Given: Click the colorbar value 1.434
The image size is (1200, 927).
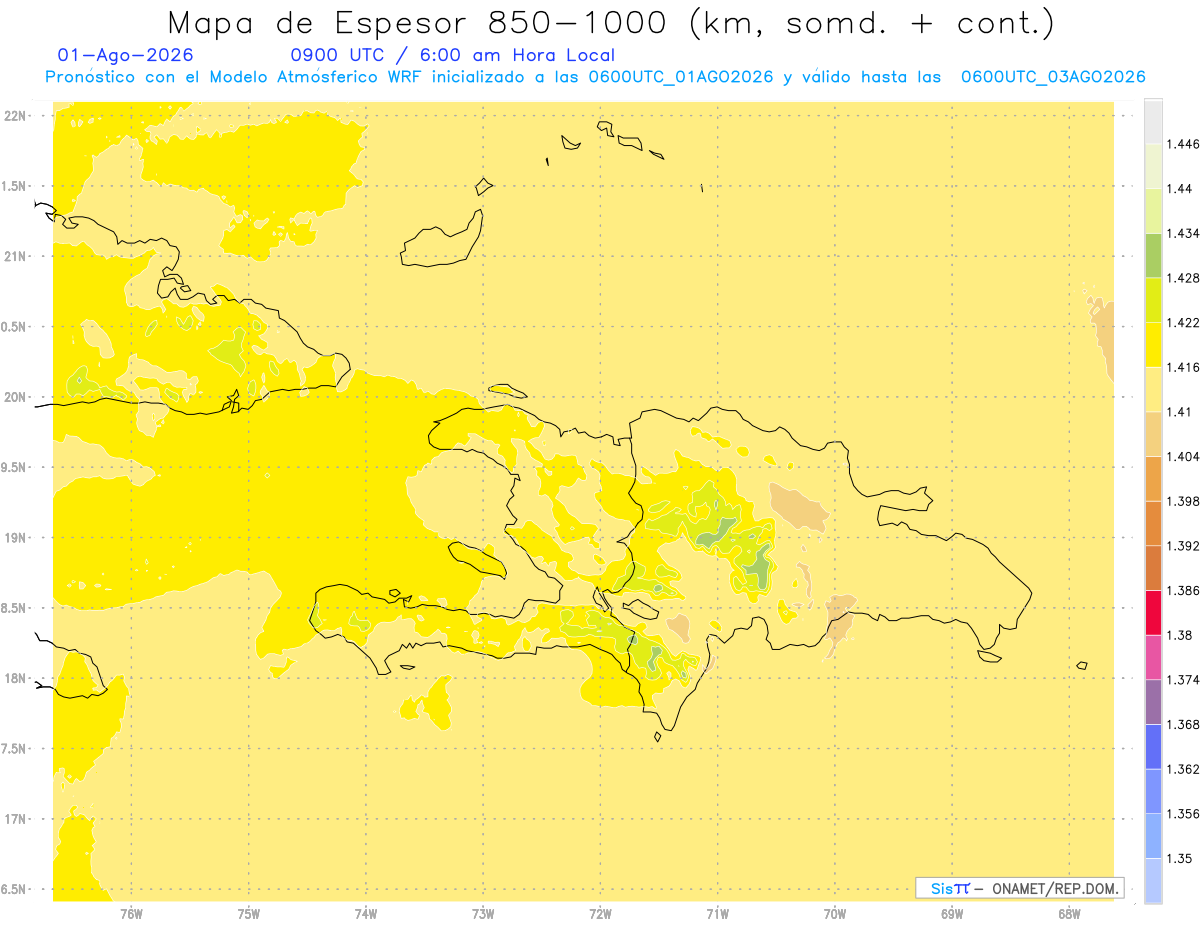Looking at the screenshot, I should coord(1183,233).
